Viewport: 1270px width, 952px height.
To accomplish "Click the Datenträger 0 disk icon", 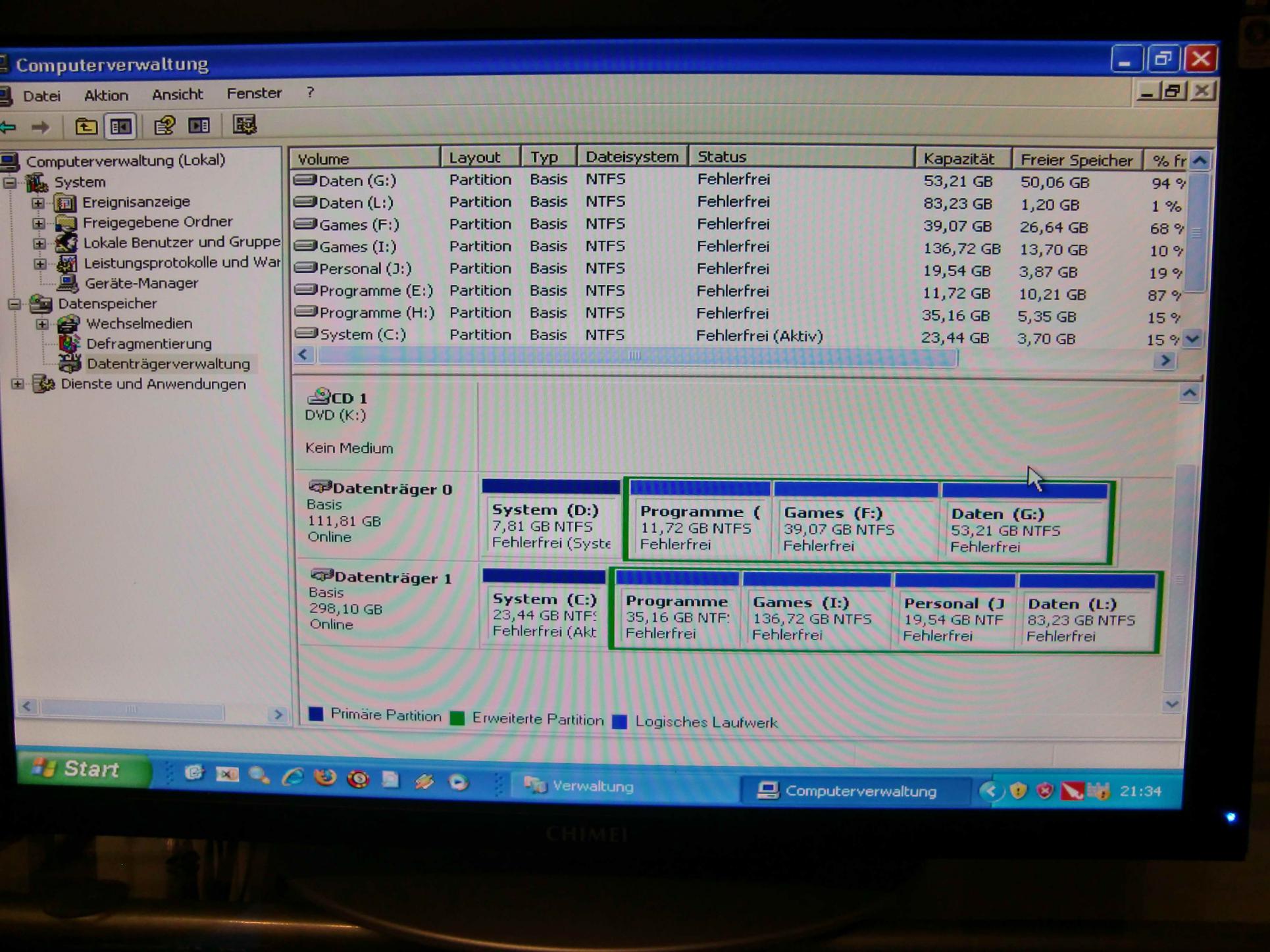I will (x=320, y=488).
